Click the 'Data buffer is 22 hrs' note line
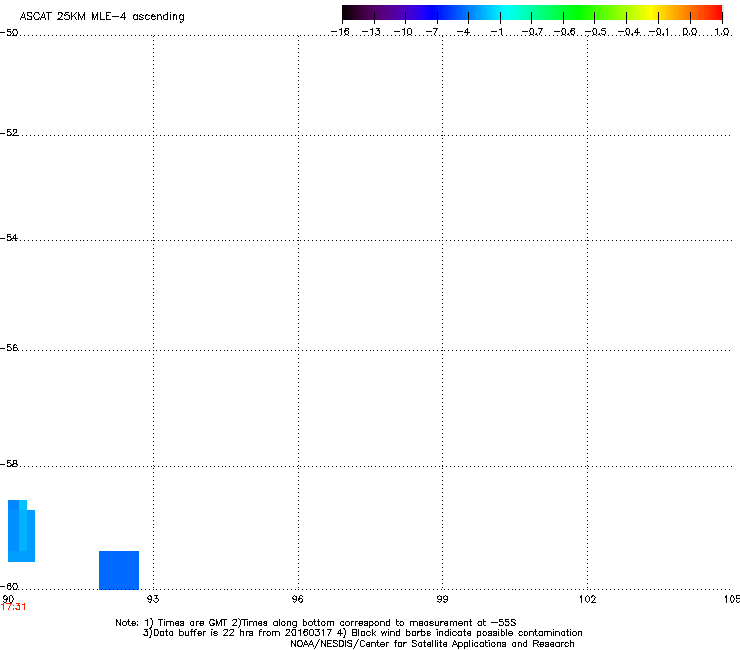This screenshot has height=650, width=740. point(362,633)
